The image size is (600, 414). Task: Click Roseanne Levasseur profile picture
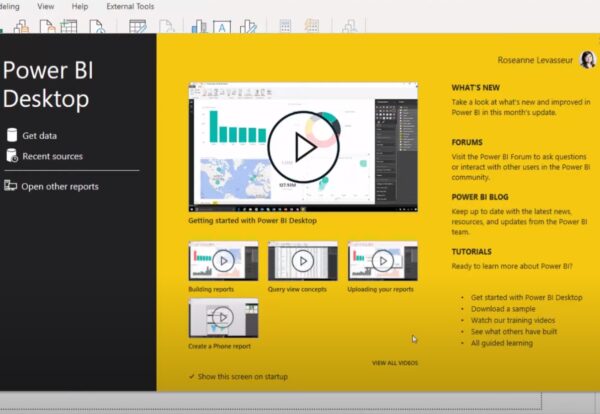pyautogui.click(x=588, y=60)
